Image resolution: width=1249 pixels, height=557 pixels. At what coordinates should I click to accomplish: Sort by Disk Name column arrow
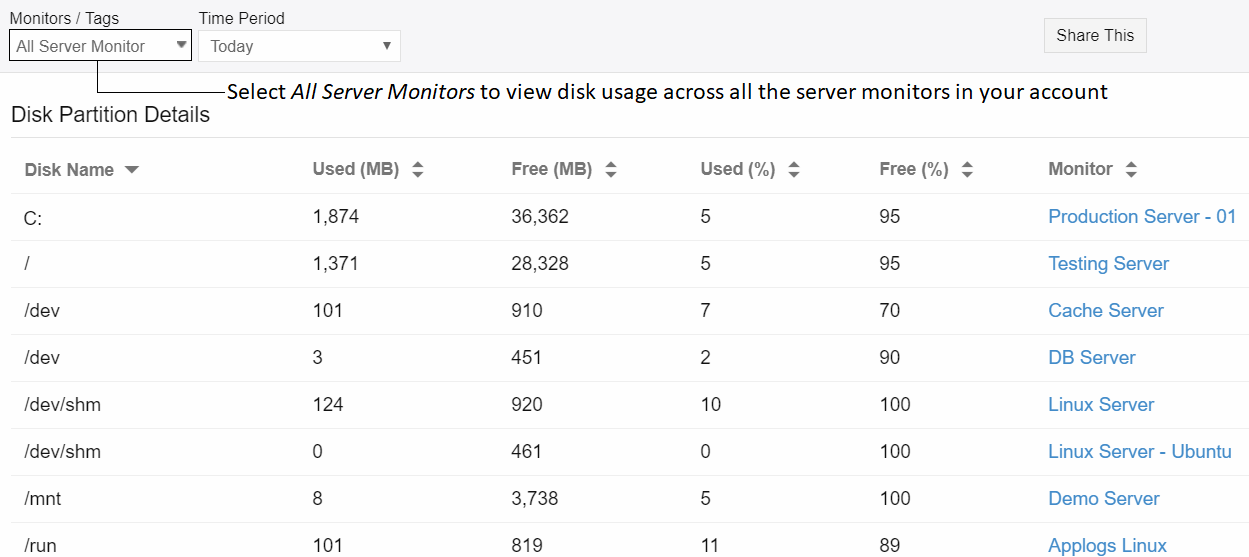pos(131,170)
